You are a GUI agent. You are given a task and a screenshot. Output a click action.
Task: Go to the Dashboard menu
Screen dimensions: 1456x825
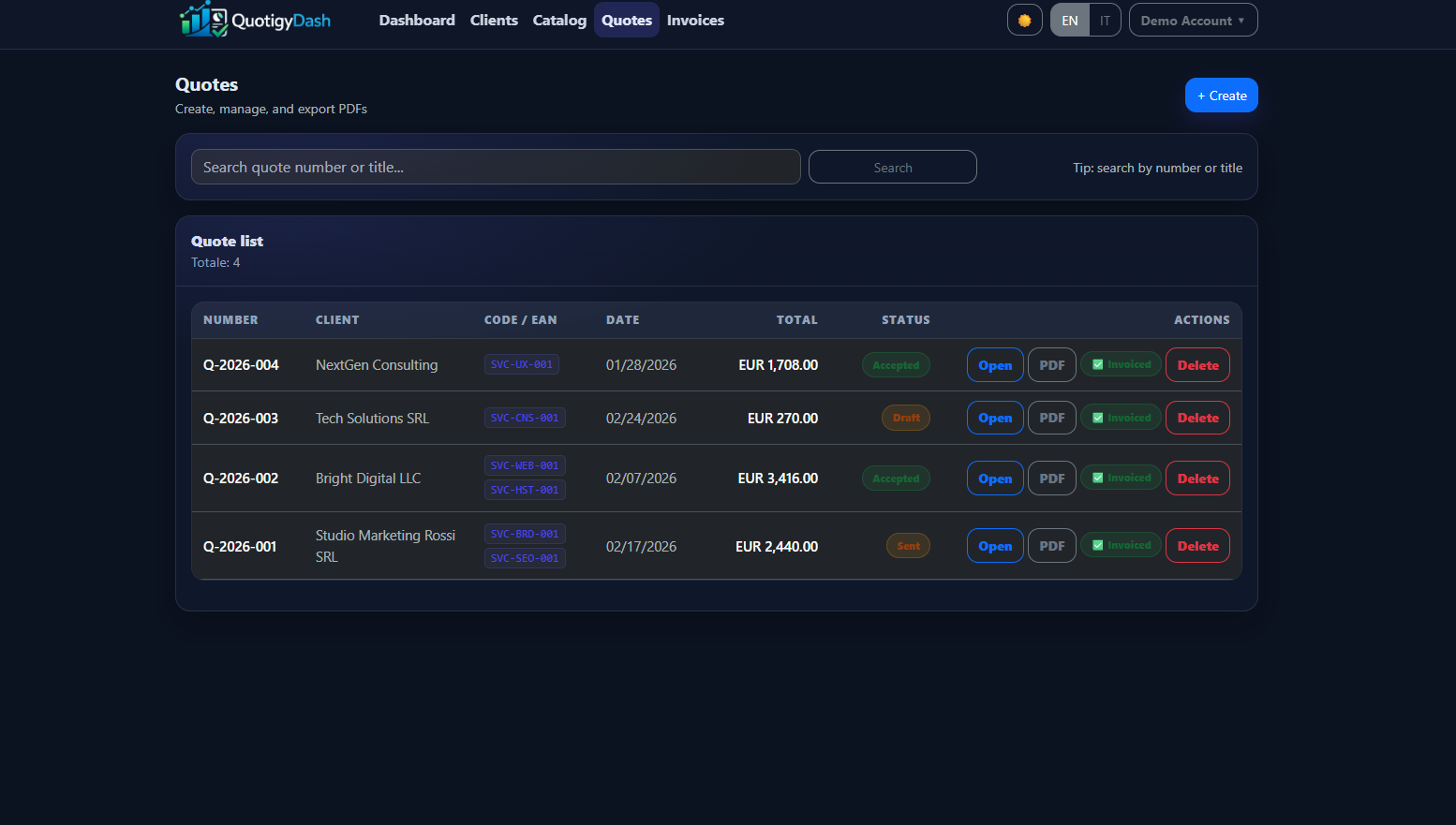point(417,20)
